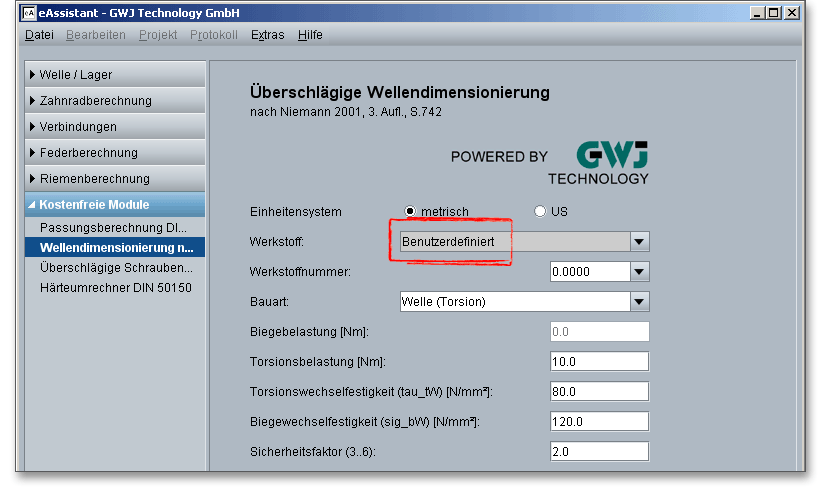This screenshot has height=487, width=821.
Task: Click the Torsionsbelastung input field
Action: point(599,362)
